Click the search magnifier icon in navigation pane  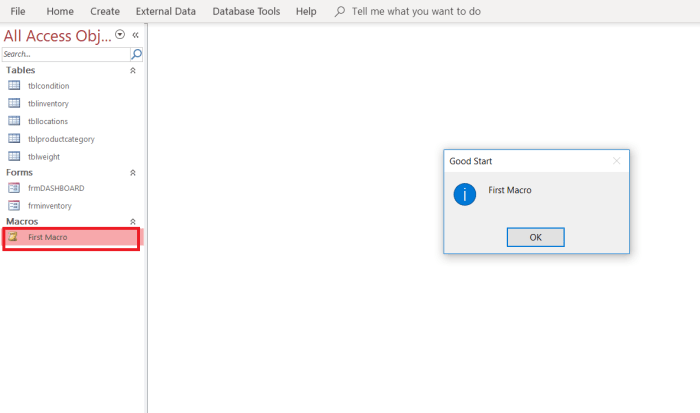(x=136, y=54)
